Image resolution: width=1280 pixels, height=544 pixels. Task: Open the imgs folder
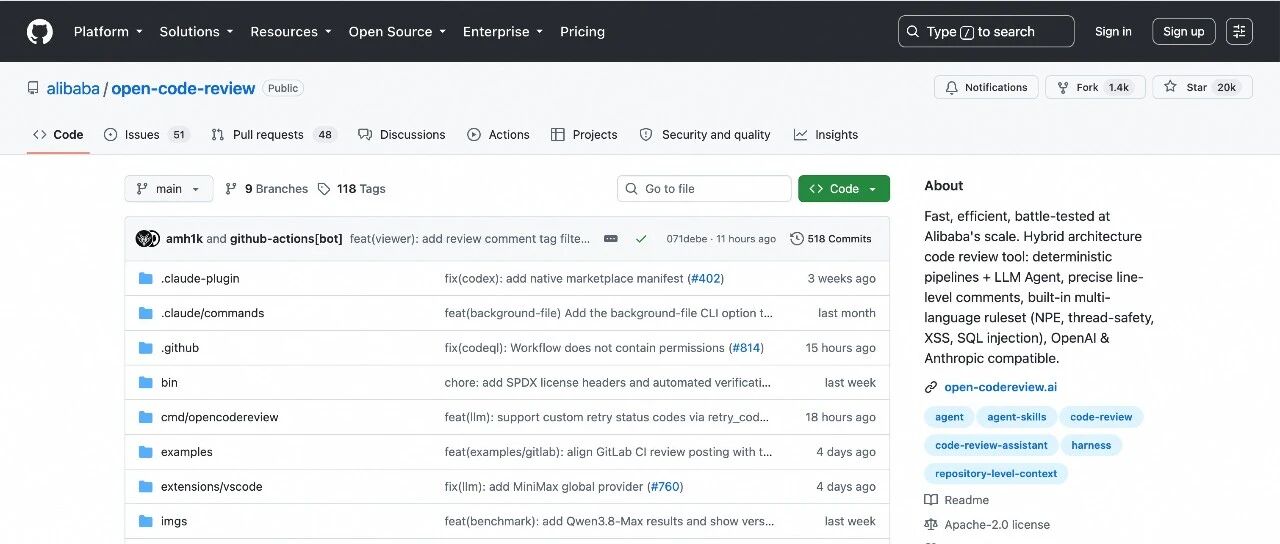174,521
